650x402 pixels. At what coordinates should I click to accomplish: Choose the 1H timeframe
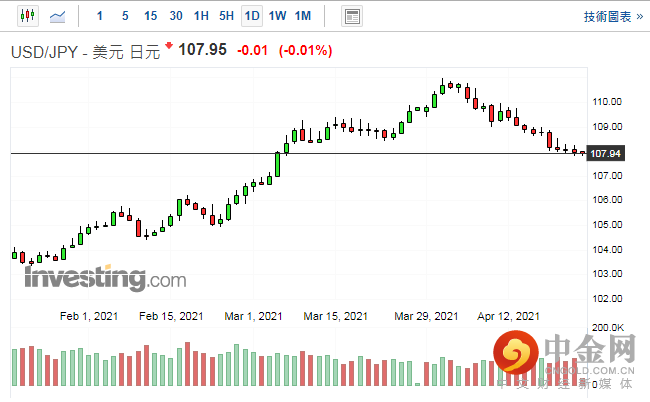tap(201, 16)
